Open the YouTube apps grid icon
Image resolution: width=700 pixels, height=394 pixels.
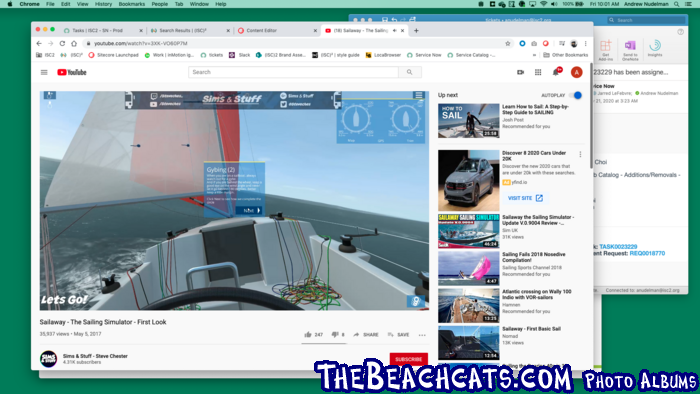coord(538,72)
